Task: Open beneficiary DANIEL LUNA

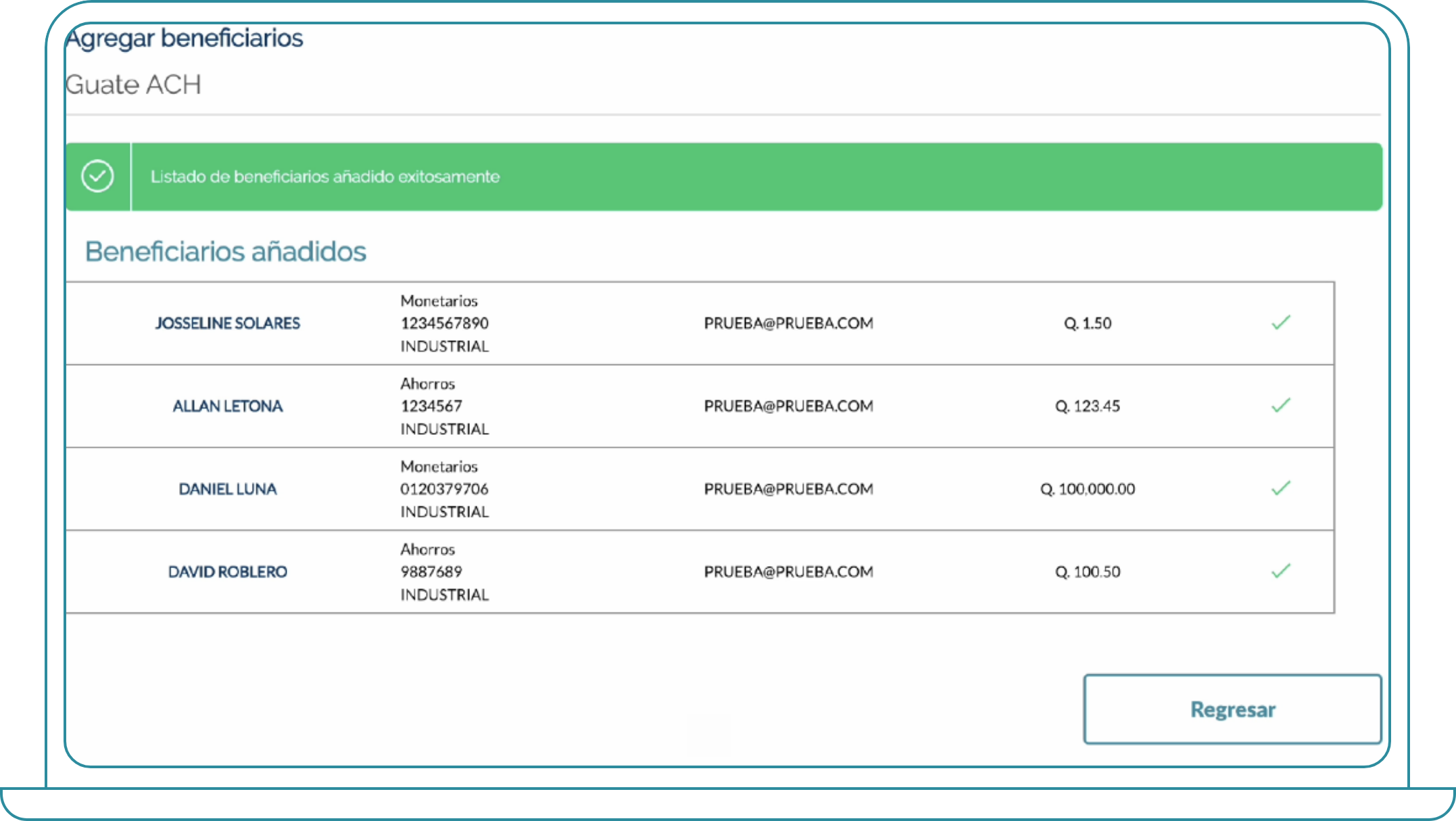Action: click(x=228, y=489)
